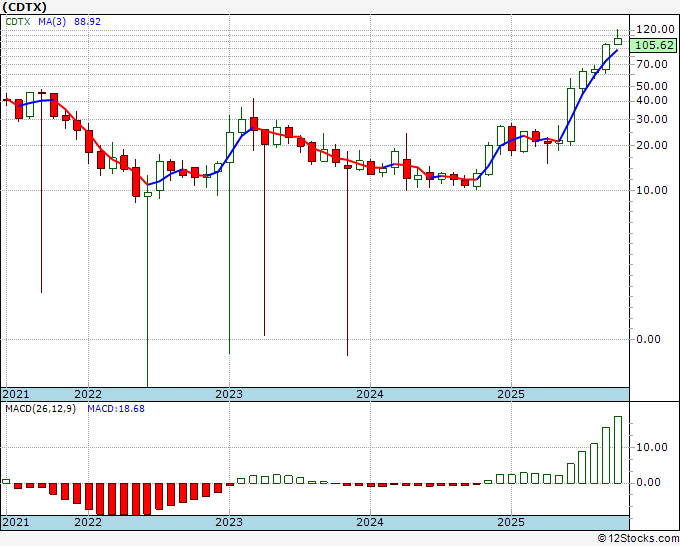Click the 0.00 label on price axis

click(648, 339)
